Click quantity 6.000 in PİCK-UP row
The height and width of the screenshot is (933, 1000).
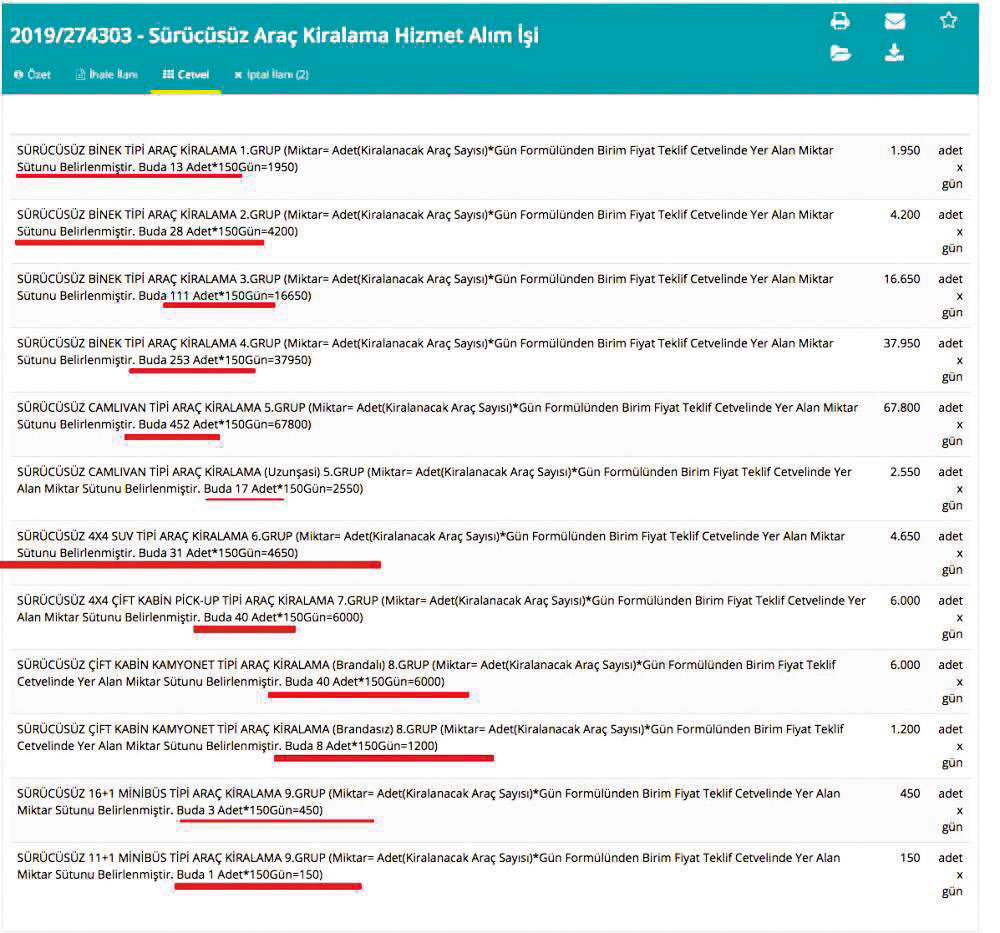905,601
